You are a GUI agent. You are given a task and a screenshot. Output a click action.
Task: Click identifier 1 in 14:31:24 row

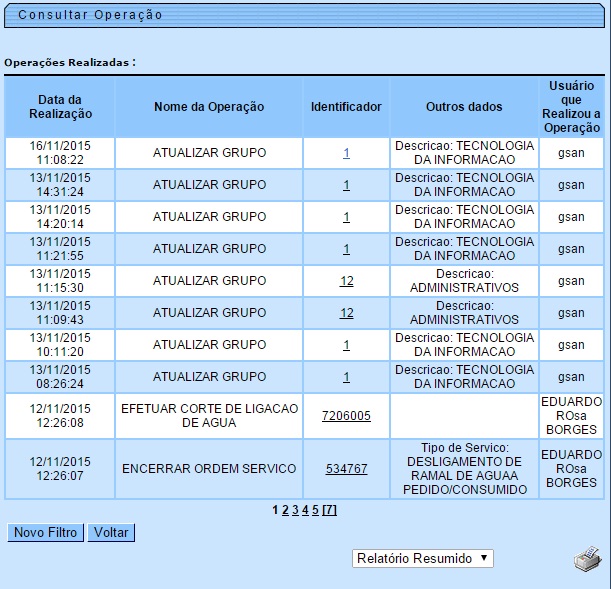pyautogui.click(x=346, y=185)
